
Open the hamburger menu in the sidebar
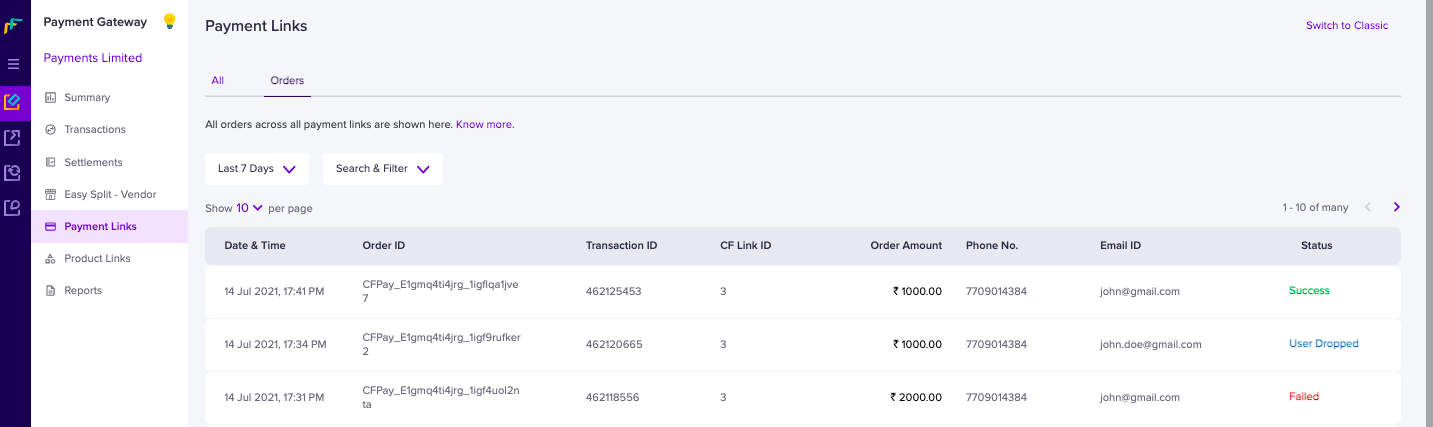(13, 64)
